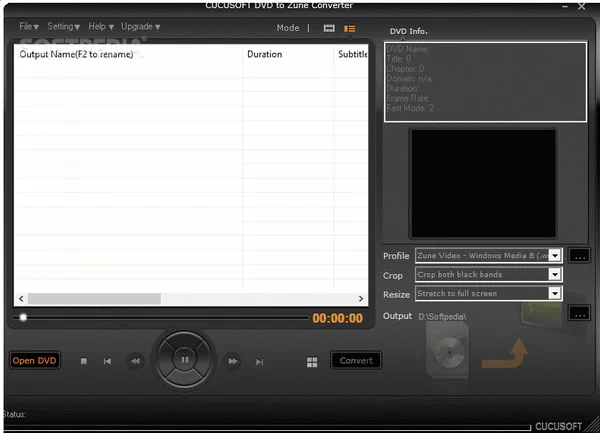Switch to filmstrip view mode icon
The height and width of the screenshot is (433, 600).
click(329, 28)
